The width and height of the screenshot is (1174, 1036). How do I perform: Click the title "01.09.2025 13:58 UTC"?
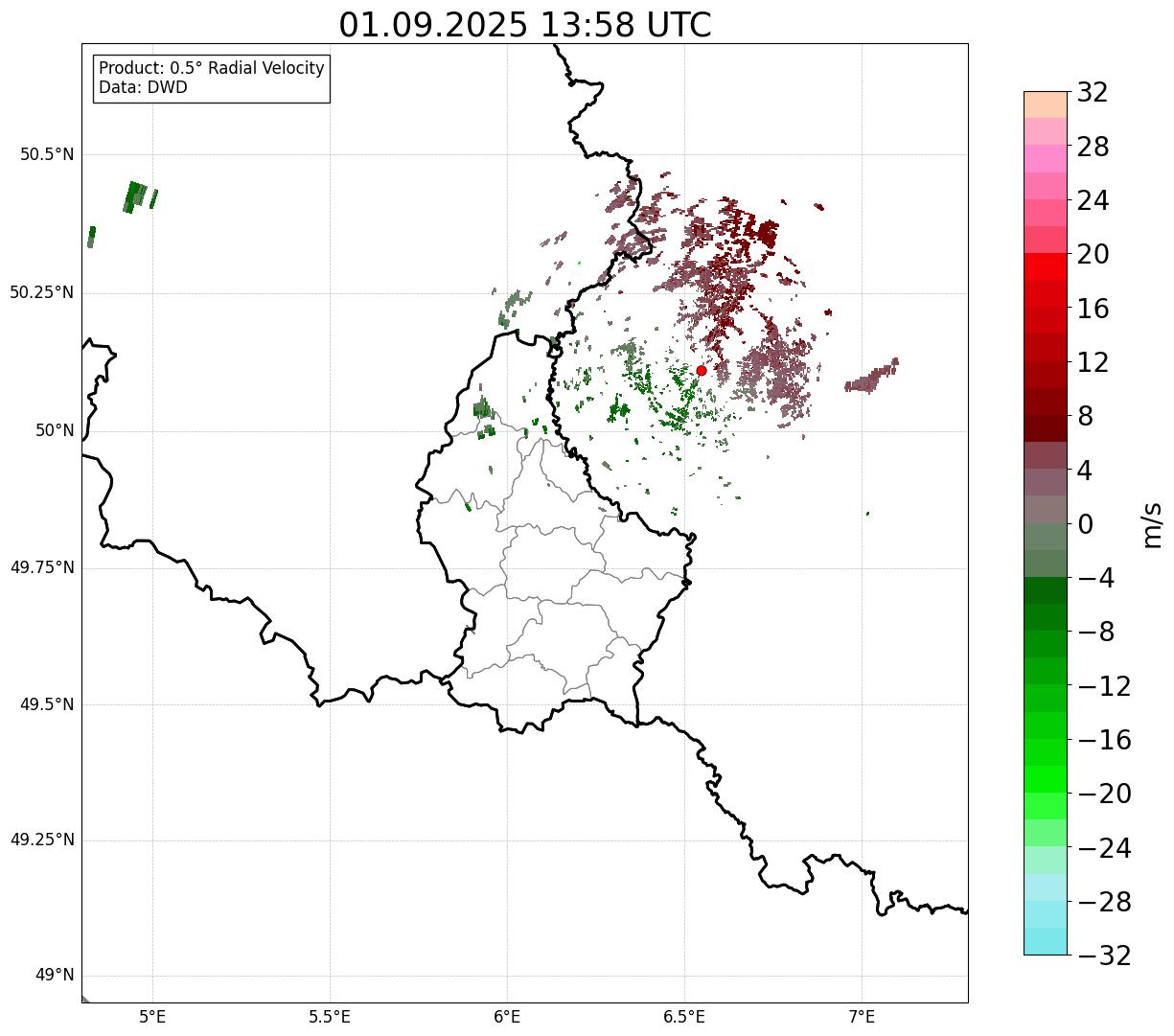point(525,25)
